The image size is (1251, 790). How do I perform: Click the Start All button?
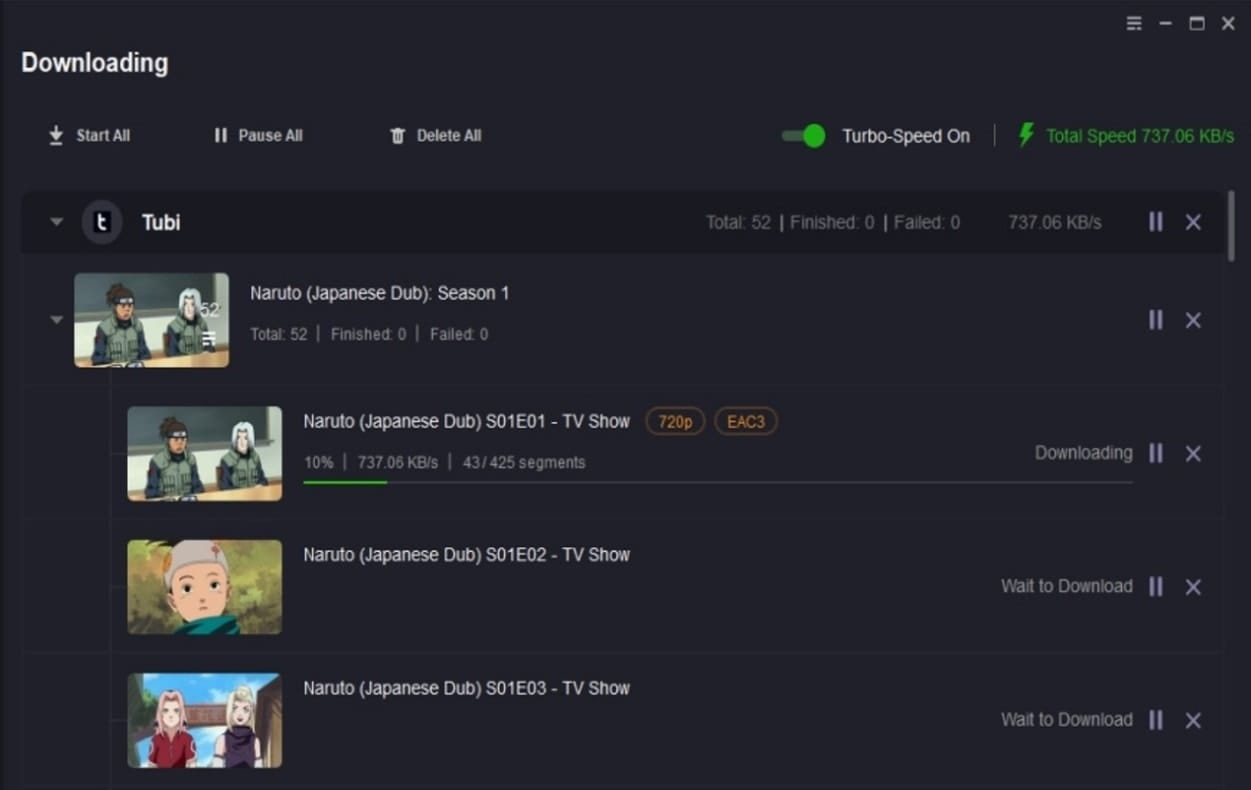(x=89, y=136)
